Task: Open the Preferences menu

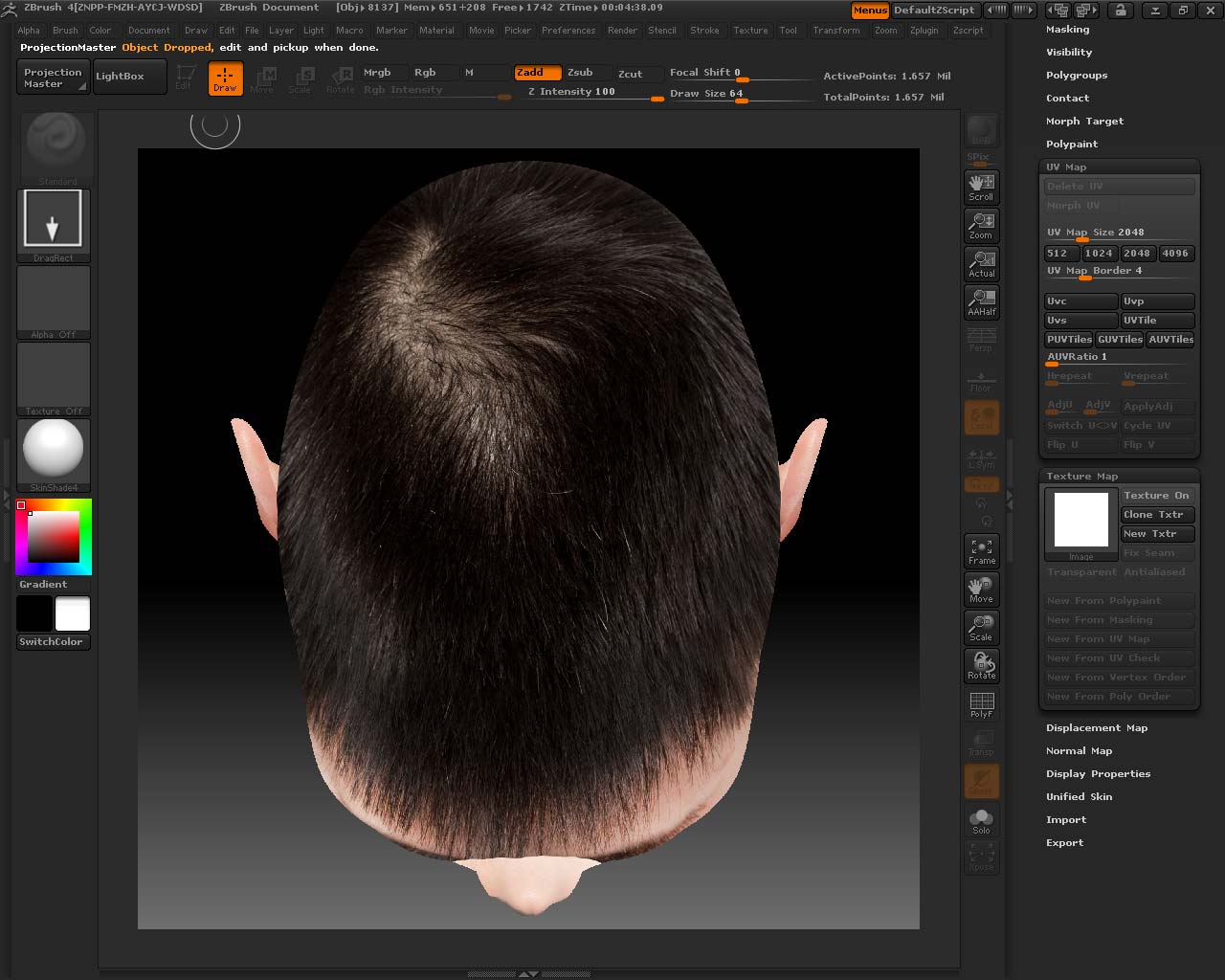Action: 568,31
